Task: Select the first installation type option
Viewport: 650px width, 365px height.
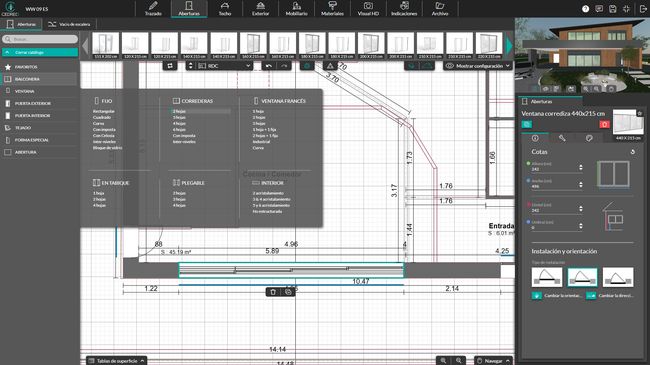Action: point(547,277)
